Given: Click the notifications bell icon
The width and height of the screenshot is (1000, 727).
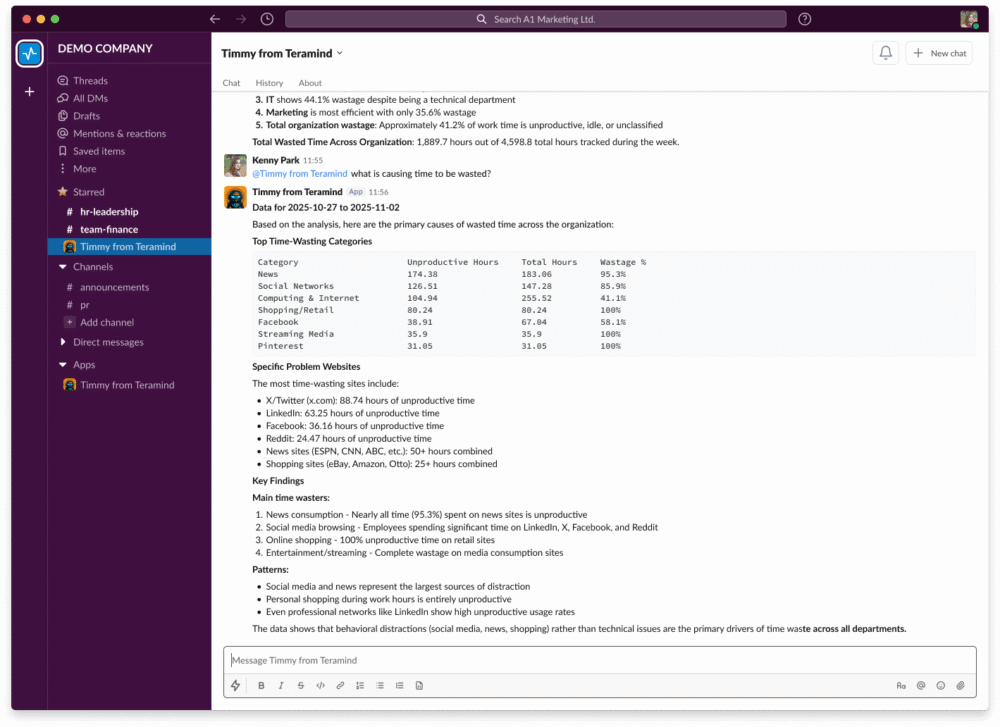Looking at the screenshot, I should pyautogui.click(x=886, y=53).
